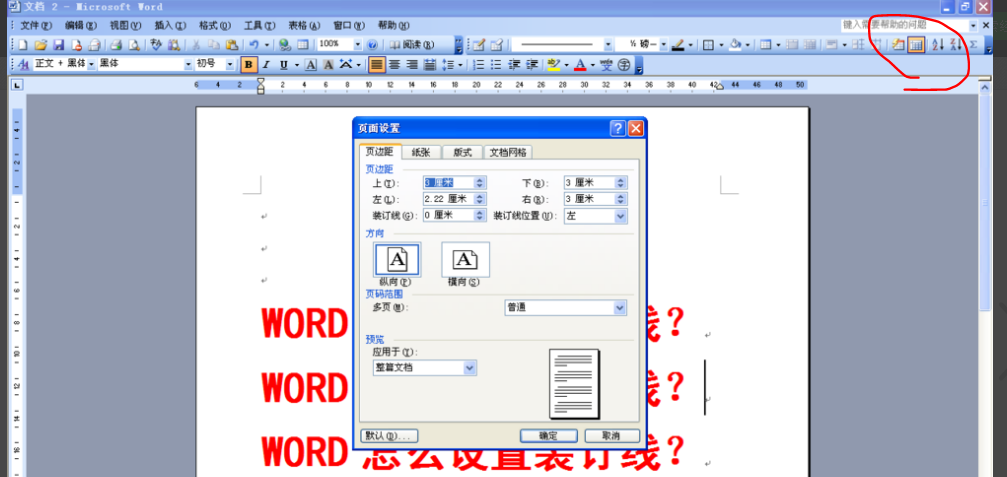The width and height of the screenshot is (1007, 477).
Task: Open the 编辑 menu
Action: pyautogui.click(x=80, y=26)
